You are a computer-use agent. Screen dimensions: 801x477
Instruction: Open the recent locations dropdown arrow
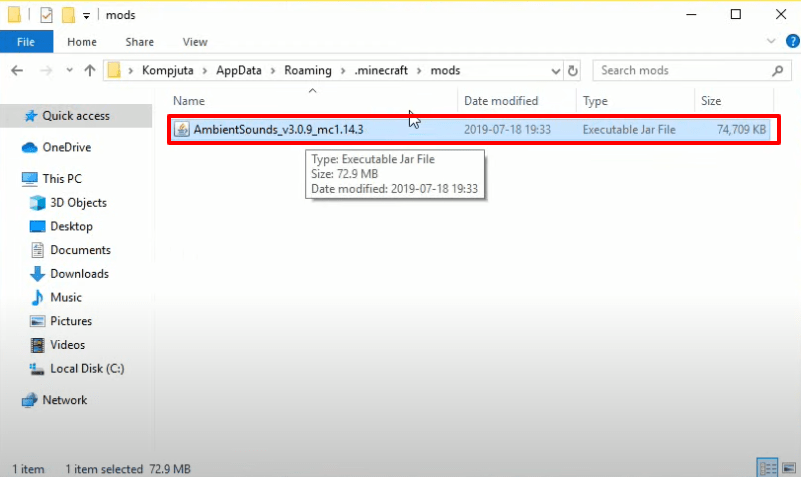pyautogui.click(x=69, y=70)
